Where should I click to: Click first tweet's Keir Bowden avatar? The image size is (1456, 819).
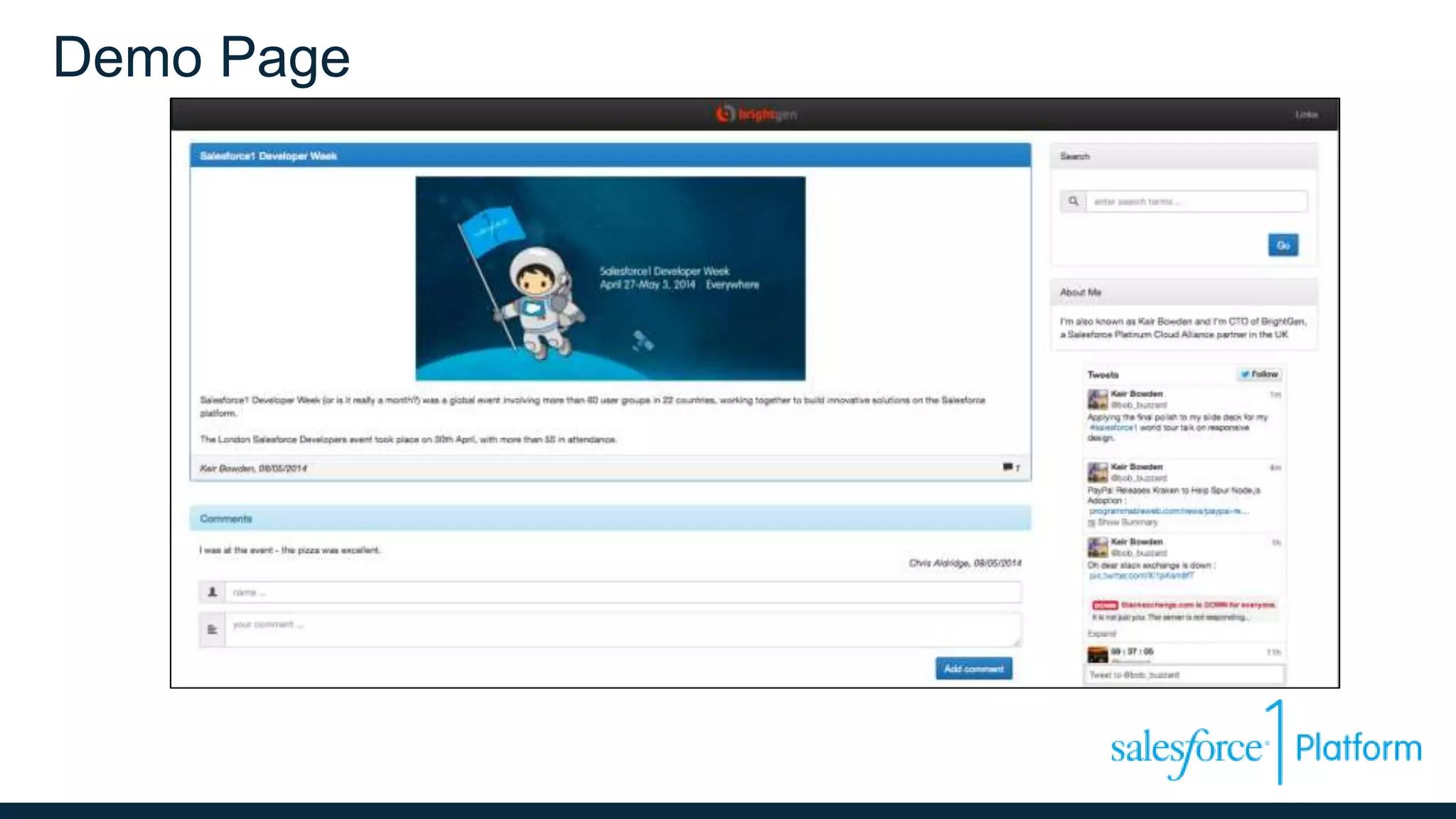pyautogui.click(x=1098, y=399)
